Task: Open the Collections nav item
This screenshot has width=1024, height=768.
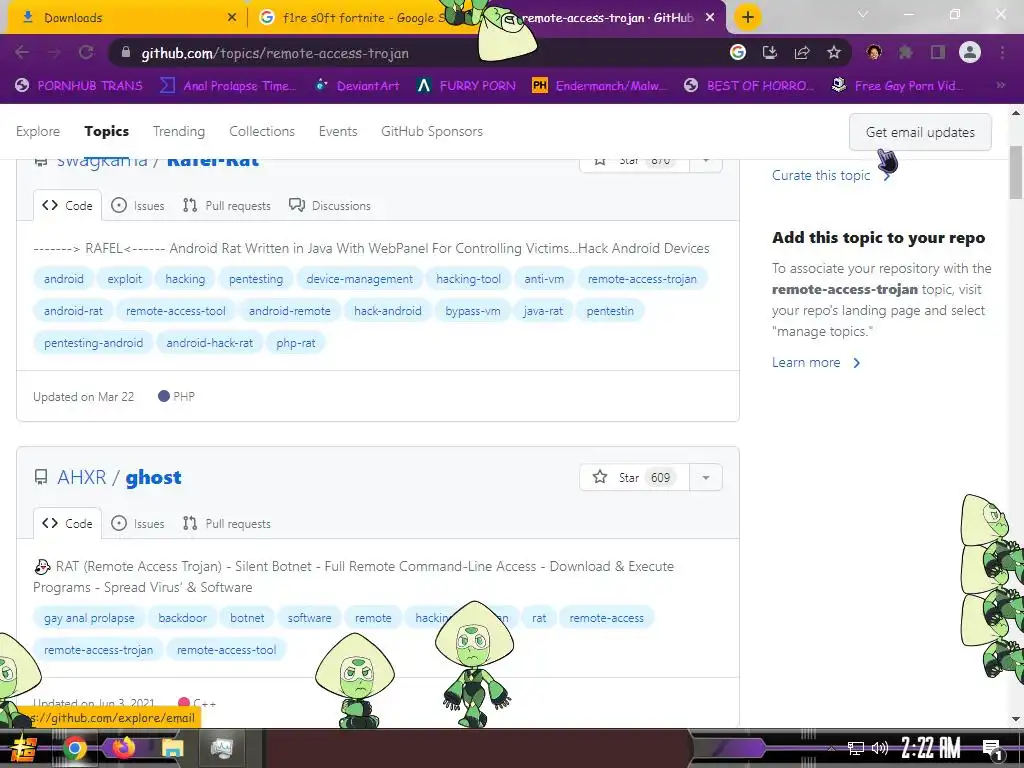Action: pos(262,131)
